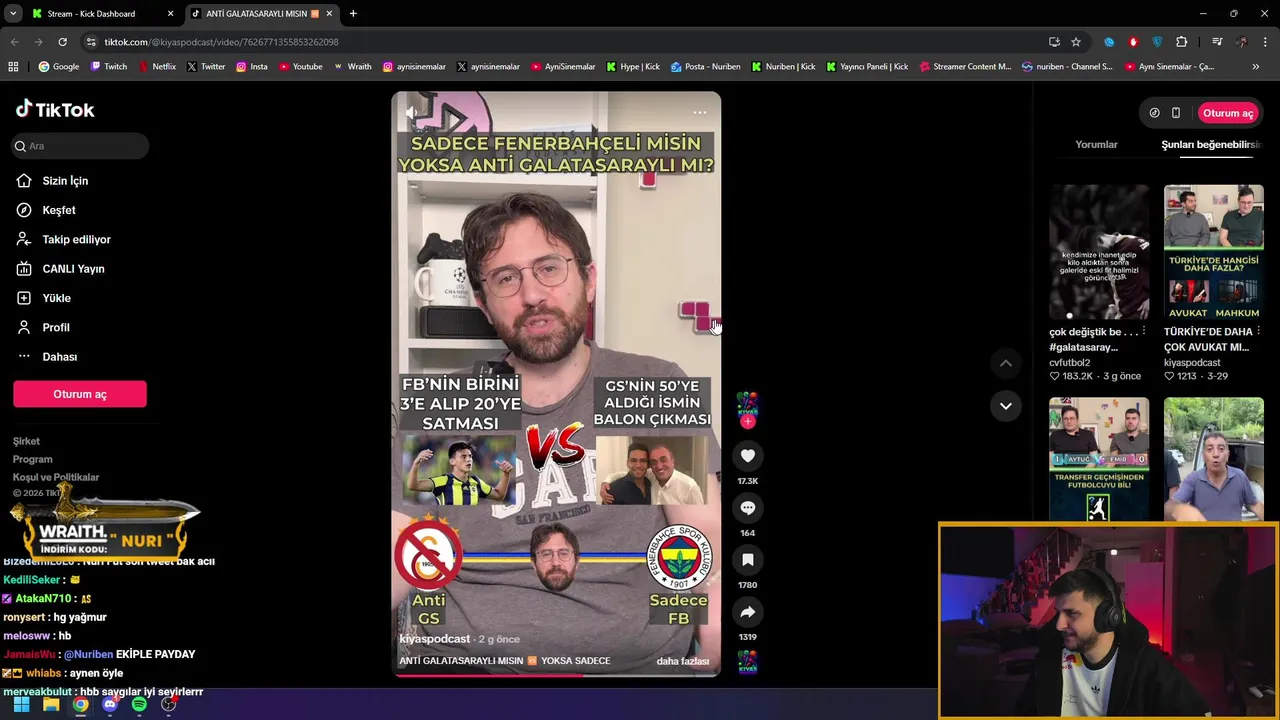Open the Twitch bookmark
Viewport: 1280px width, 720px height.
[109, 67]
